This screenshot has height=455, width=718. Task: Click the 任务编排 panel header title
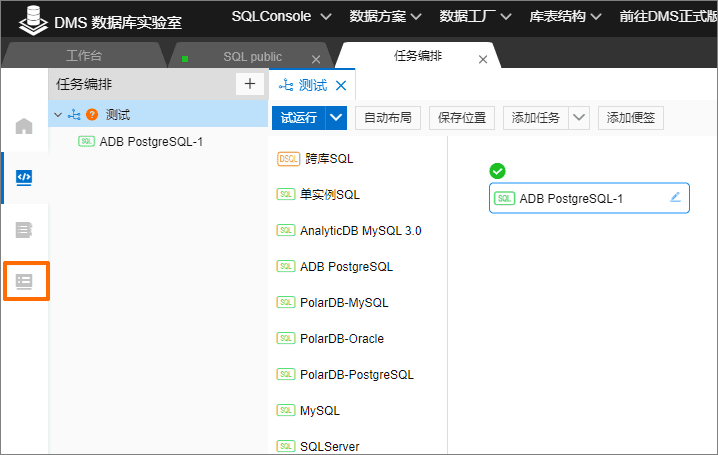pos(84,84)
